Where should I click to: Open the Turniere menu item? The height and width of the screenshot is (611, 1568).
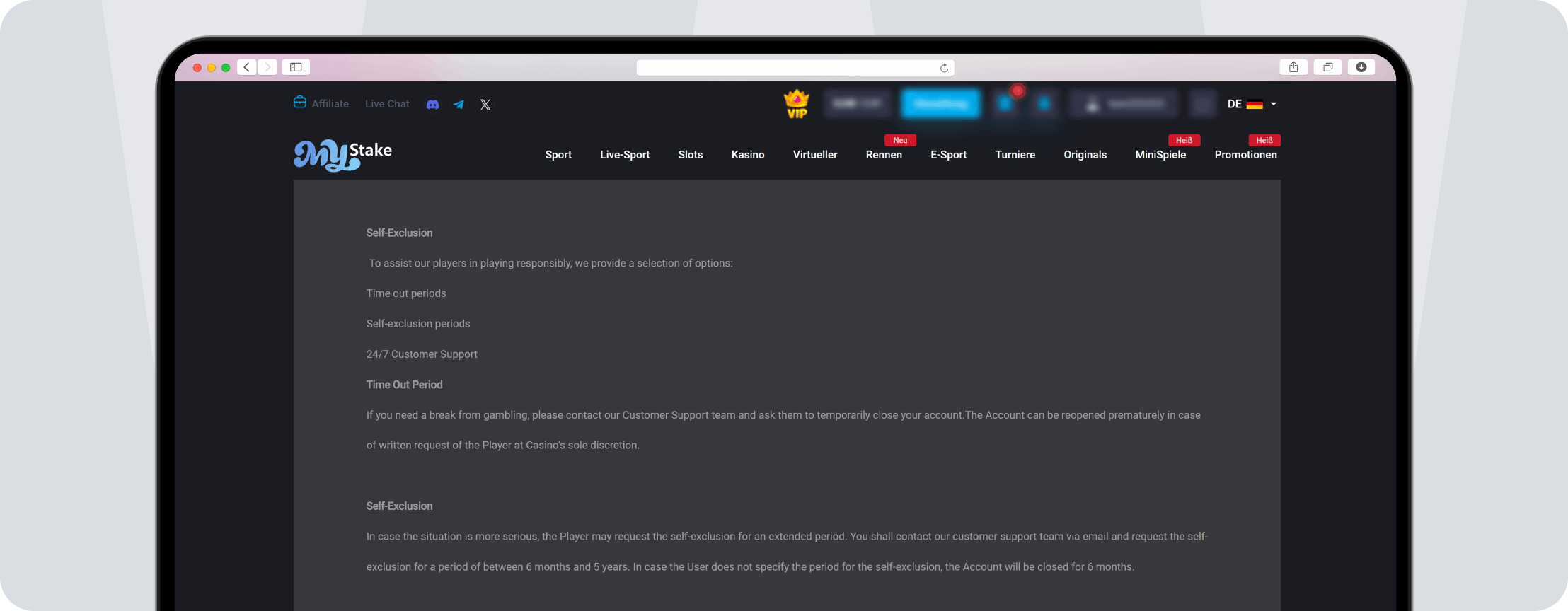(1015, 155)
